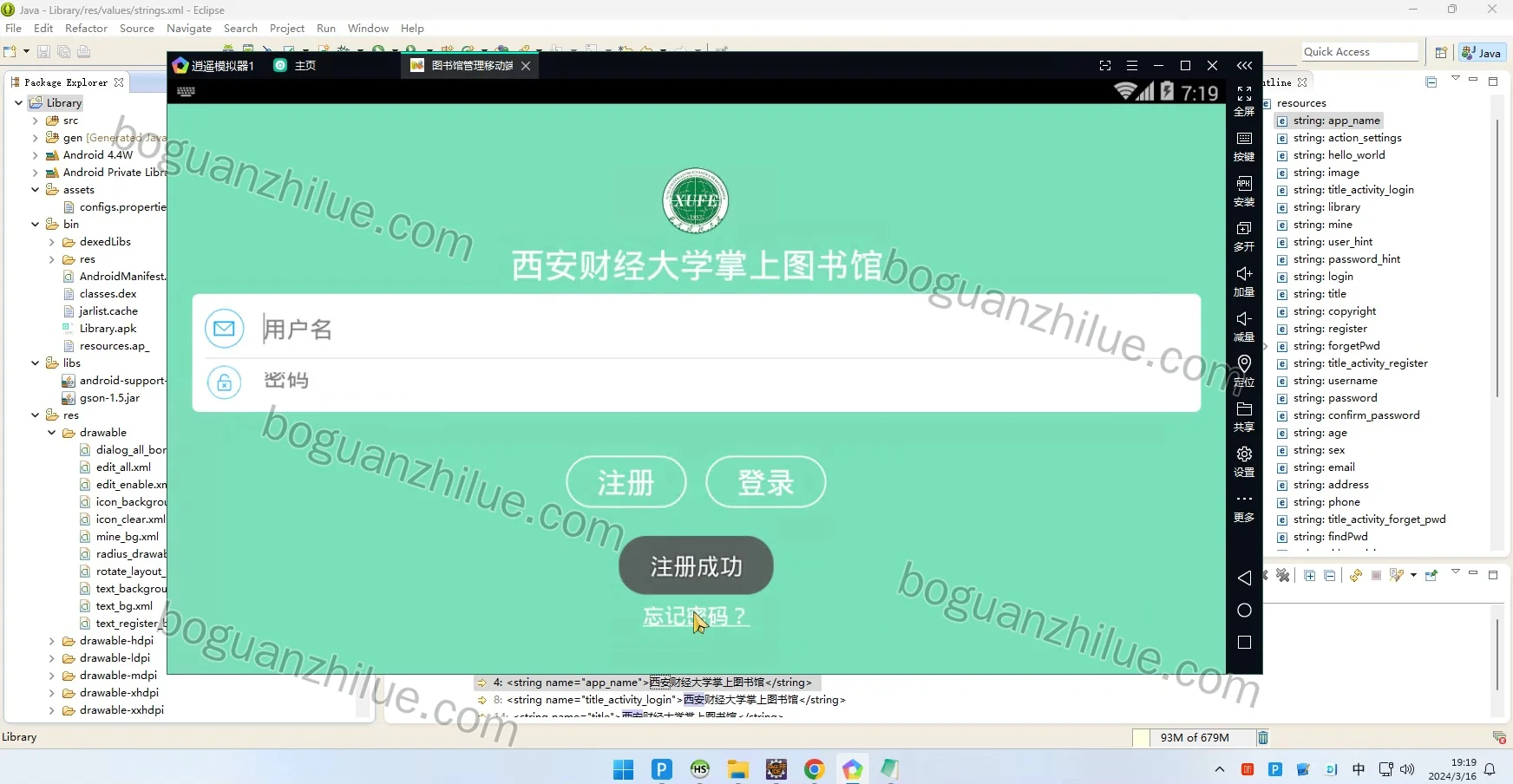Screen dimensions: 1513x784
Task: Switch to the emulator 主页 tab
Action: point(295,66)
